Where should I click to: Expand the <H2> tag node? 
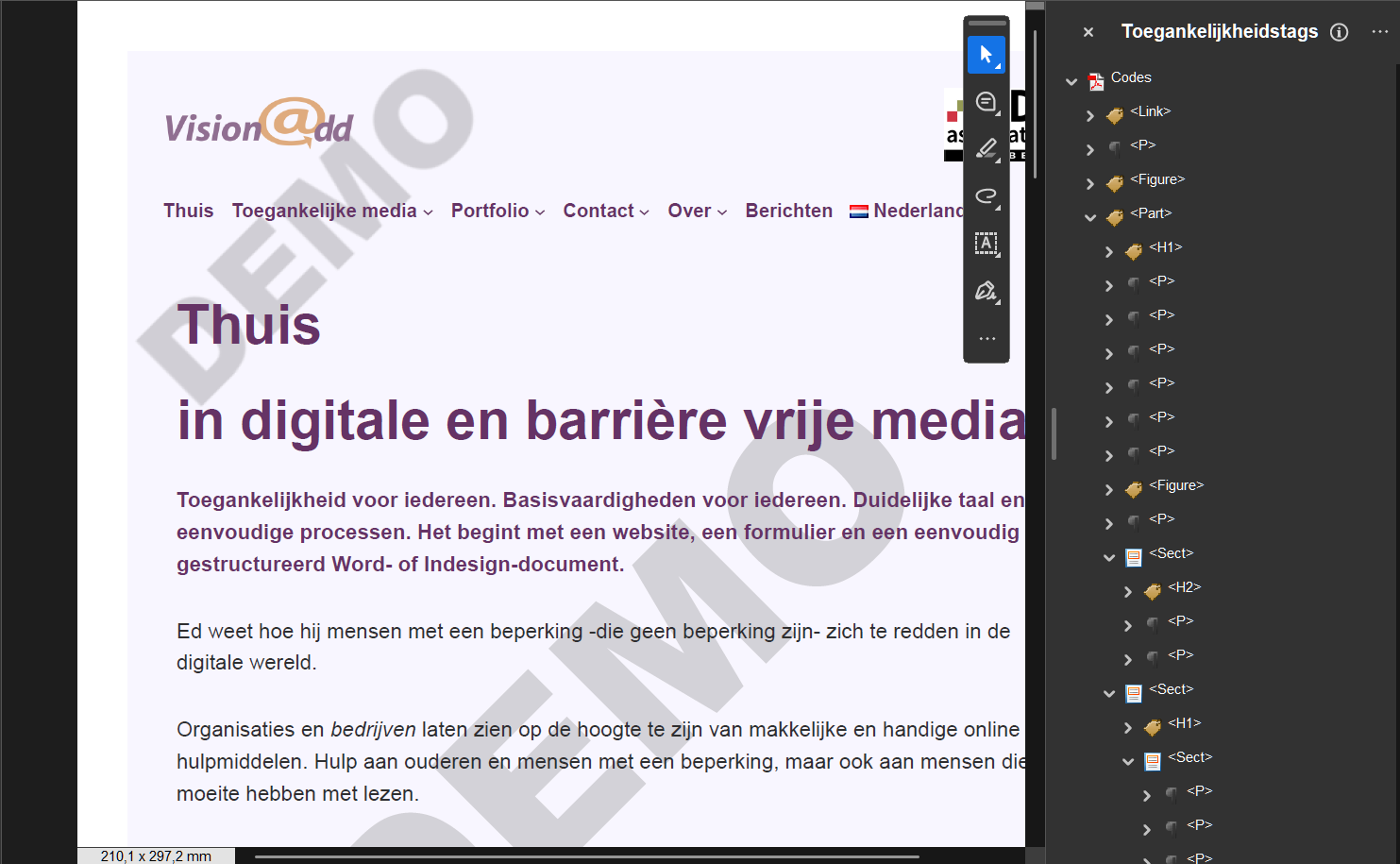click(1128, 591)
